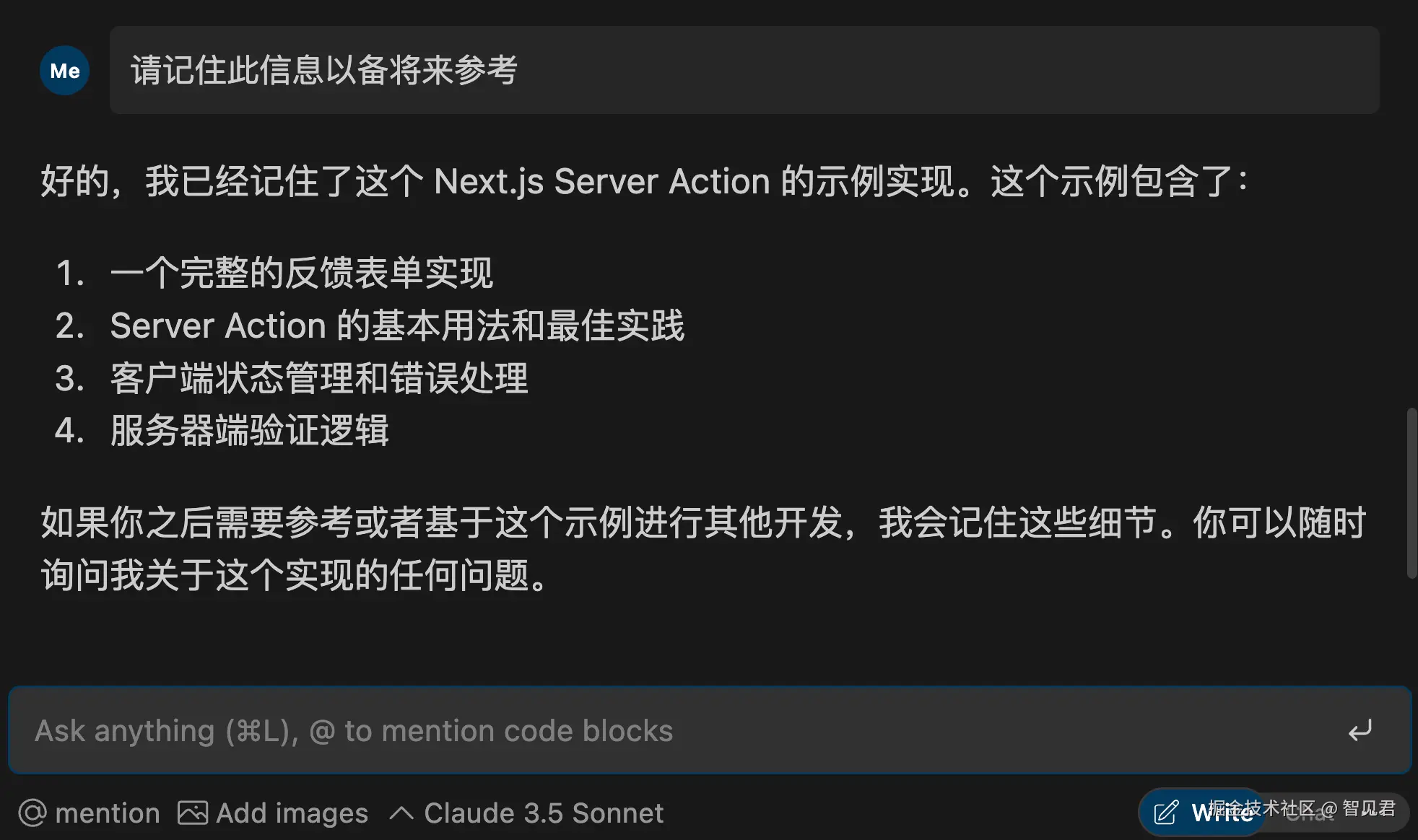This screenshot has height=840, width=1418.
Task: Click list item 客户端状态管理和错误处理
Action: tap(318, 378)
